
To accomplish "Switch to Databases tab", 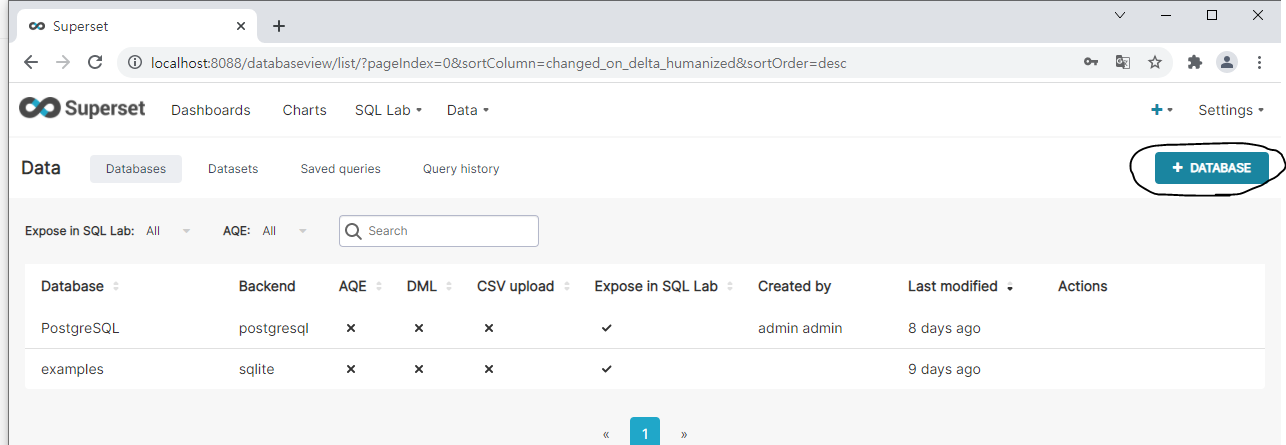I will (136, 169).
